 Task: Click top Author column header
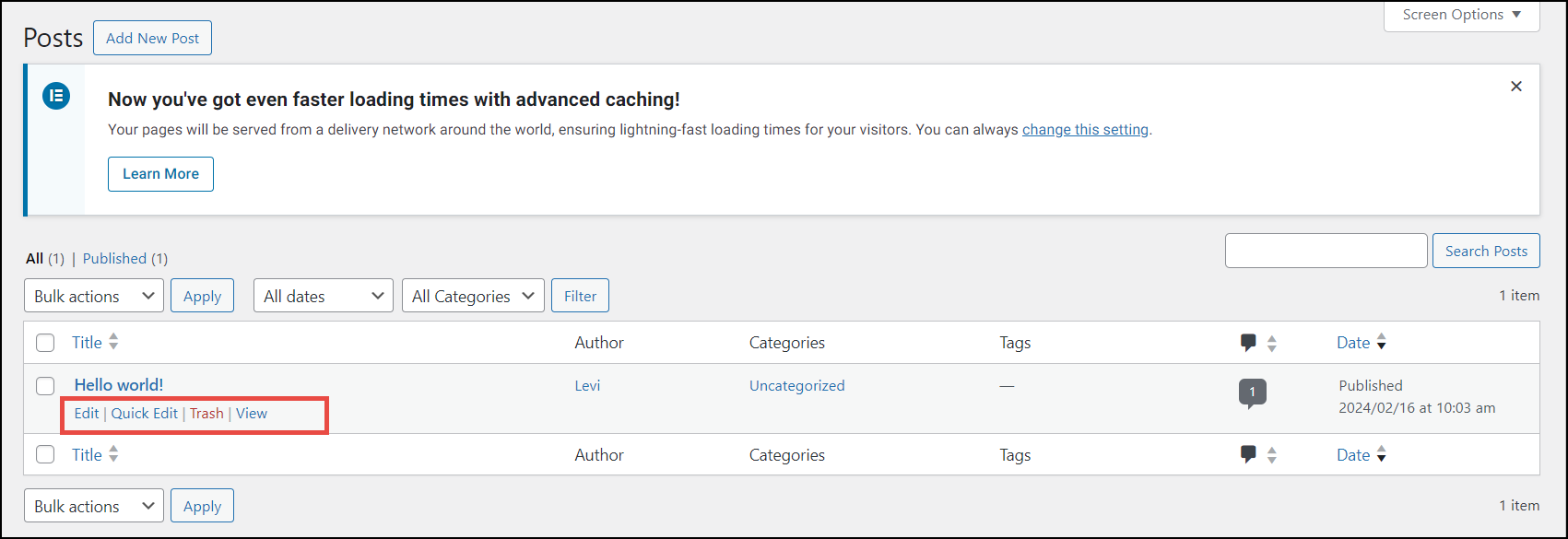(x=599, y=343)
